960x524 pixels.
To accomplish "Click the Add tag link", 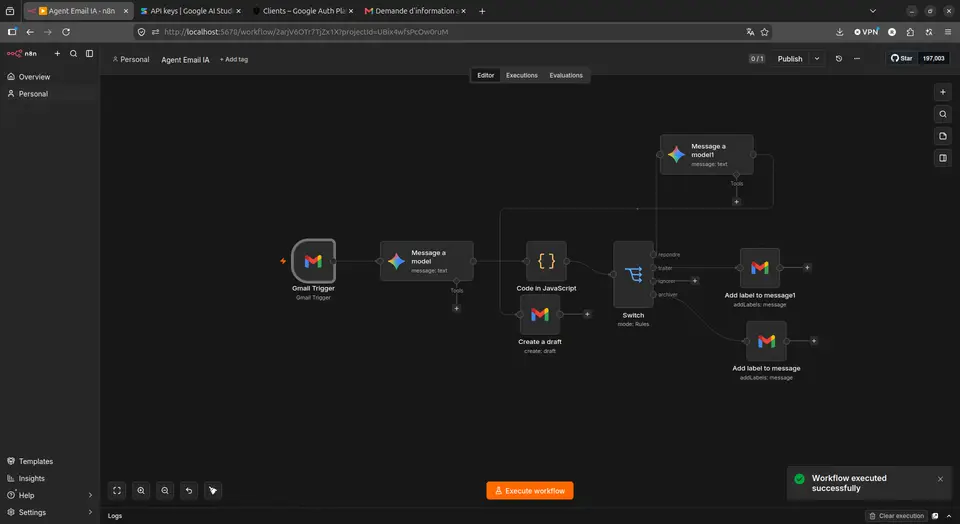I will (x=234, y=59).
